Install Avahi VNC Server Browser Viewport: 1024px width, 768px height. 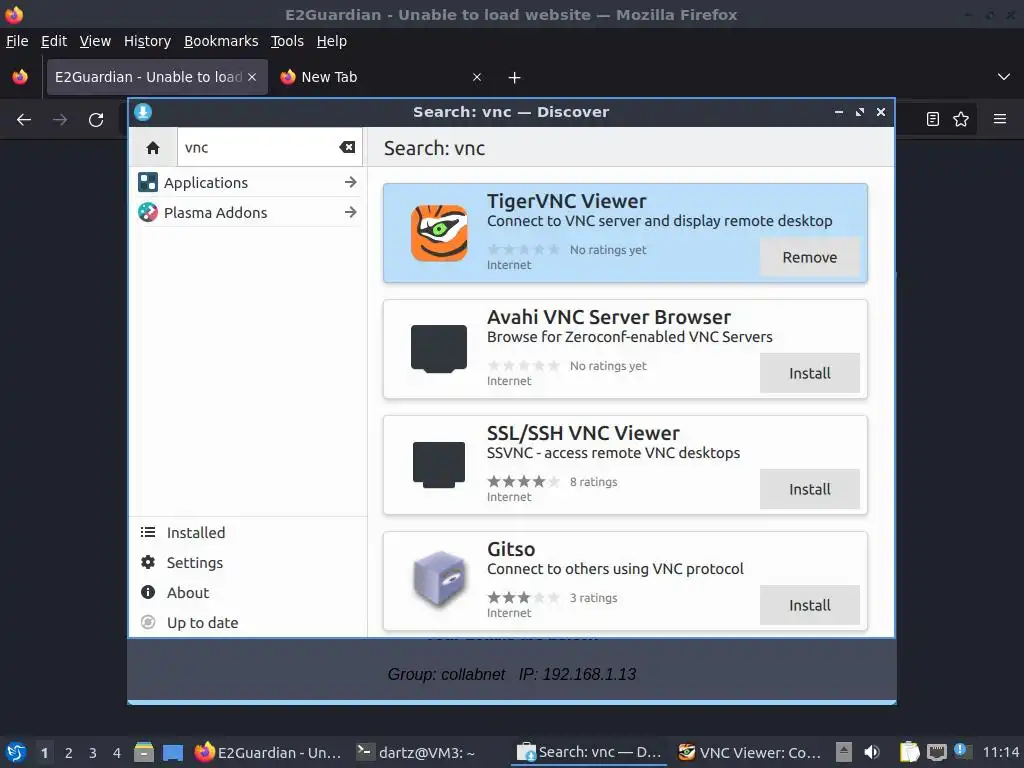pyautogui.click(x=810, y=373)
